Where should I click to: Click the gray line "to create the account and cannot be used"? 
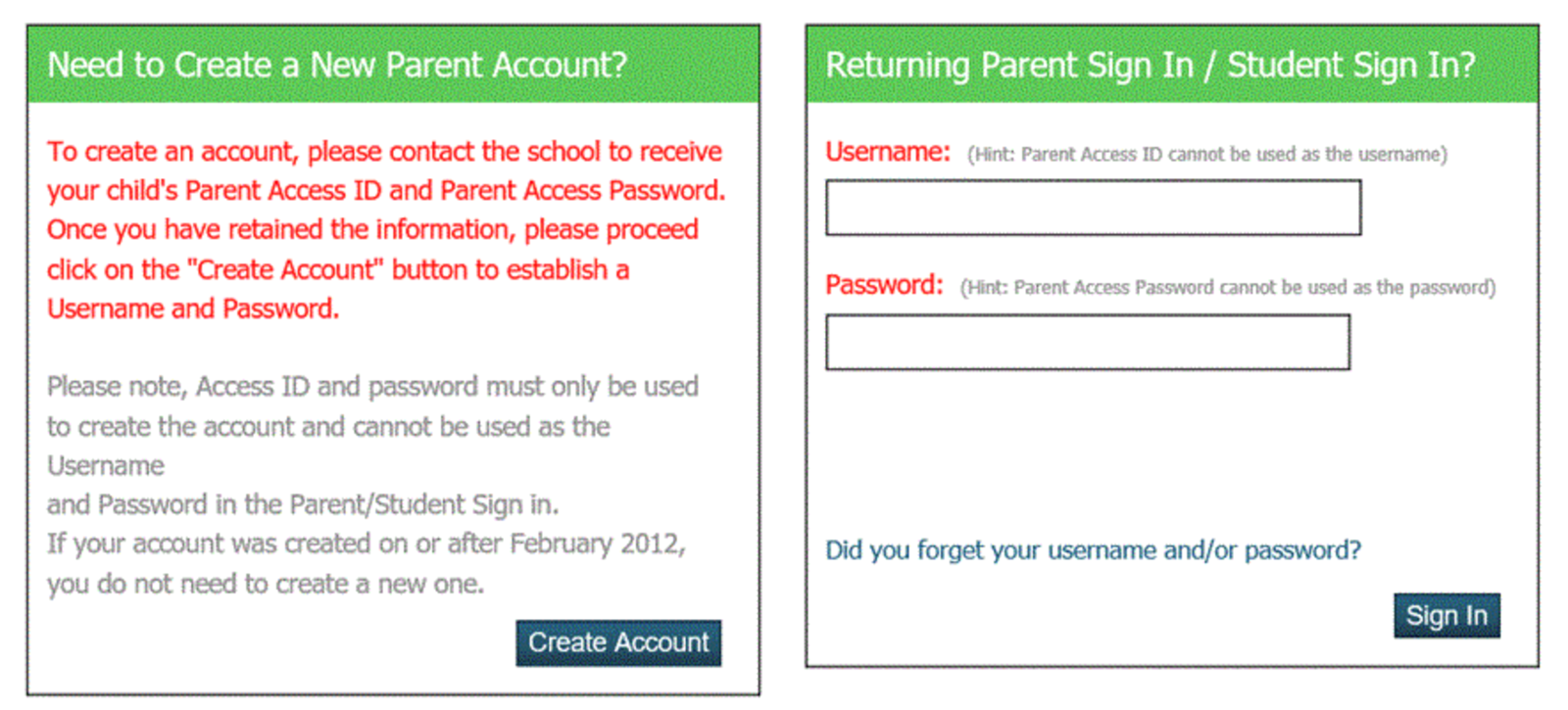328,427
